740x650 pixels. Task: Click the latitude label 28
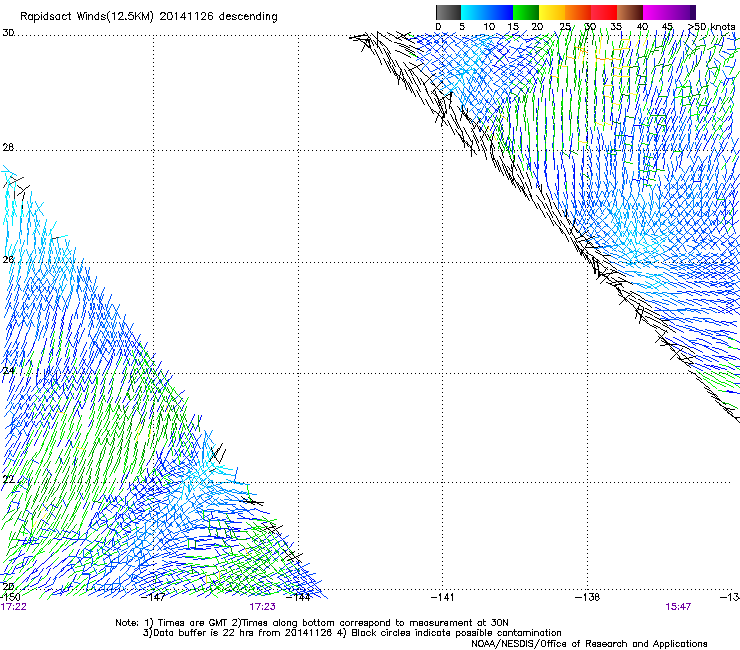[x=8, y=147]
